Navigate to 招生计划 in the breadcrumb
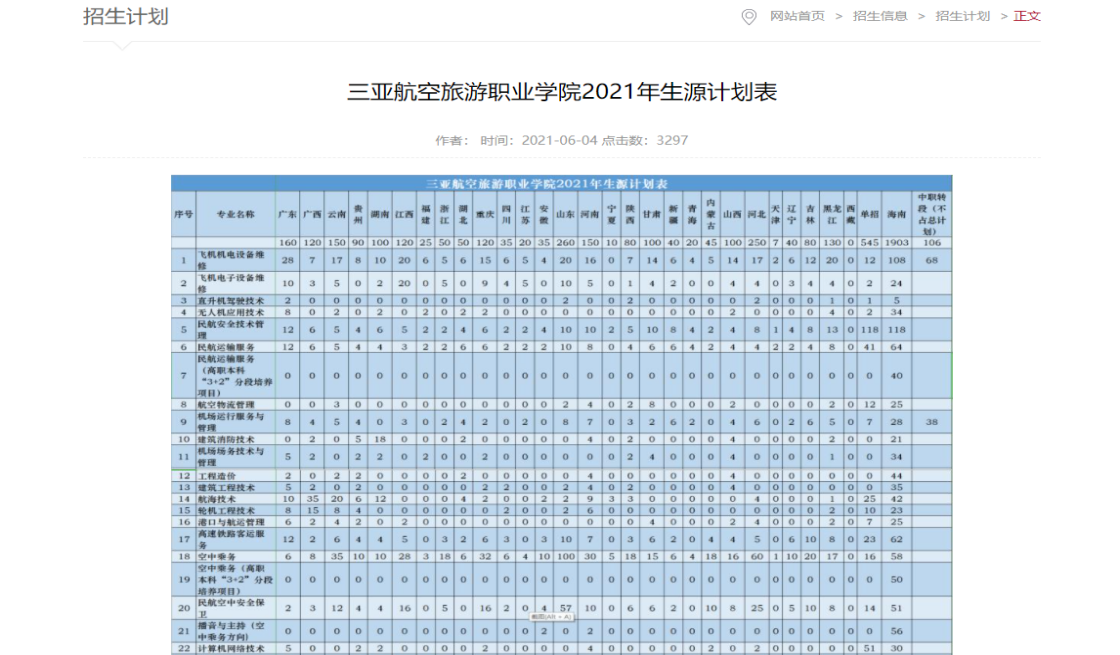The height and width of the screenshot is (655, 1120). 962,16
